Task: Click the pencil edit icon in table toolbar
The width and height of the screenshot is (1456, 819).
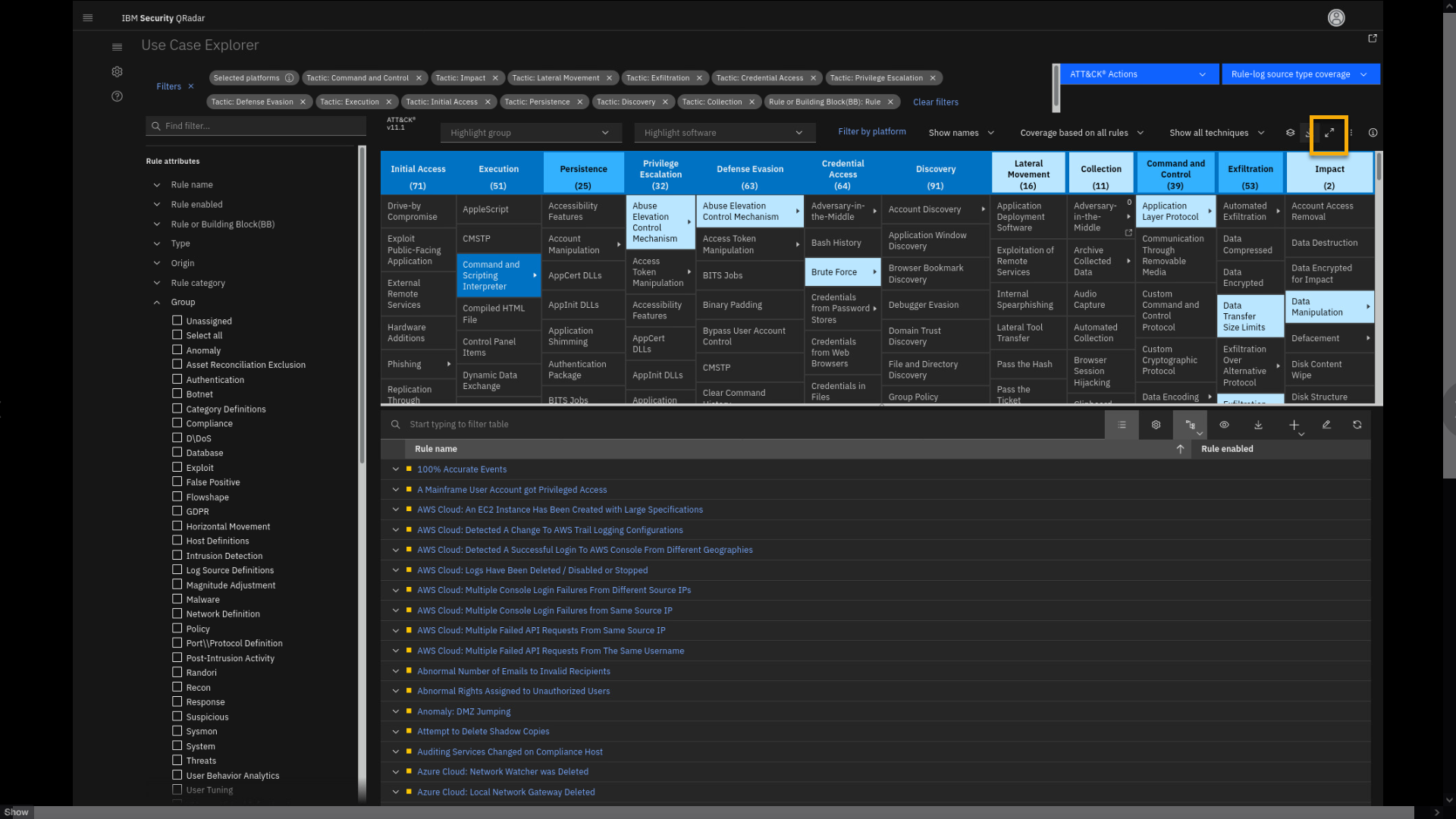Action: [1326, 425]
